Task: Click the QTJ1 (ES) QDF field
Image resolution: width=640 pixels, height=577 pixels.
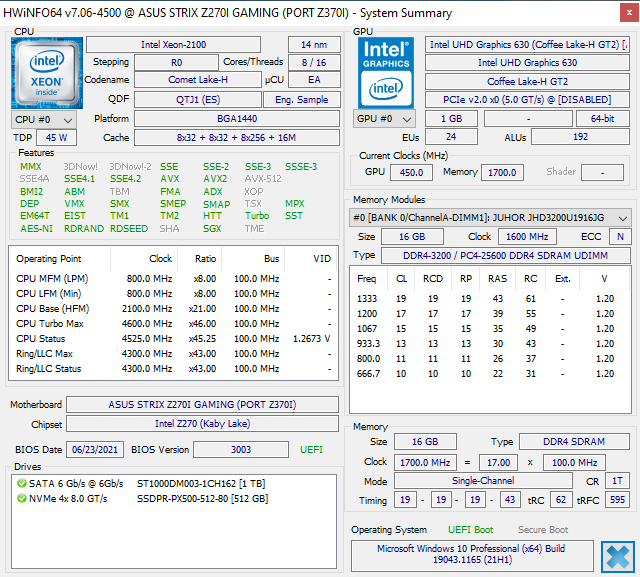Action: 198,99
